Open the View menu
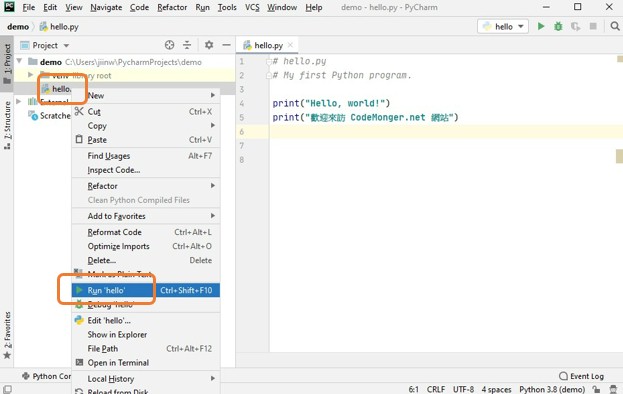The height and width of the screenshot is (394, 623). (74, 7)
